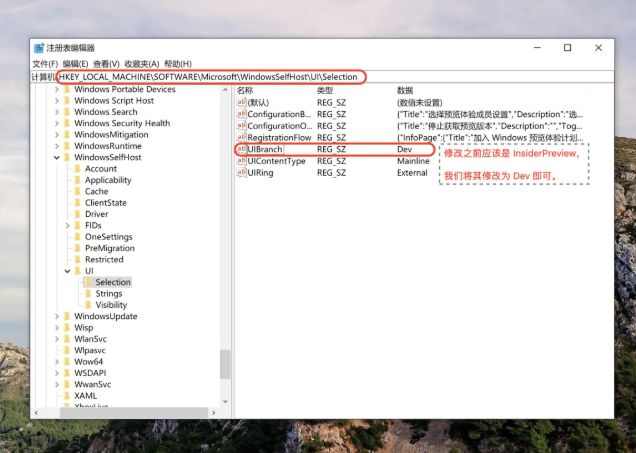Click tree vertical scrollbar down arrow

(225, 401)
